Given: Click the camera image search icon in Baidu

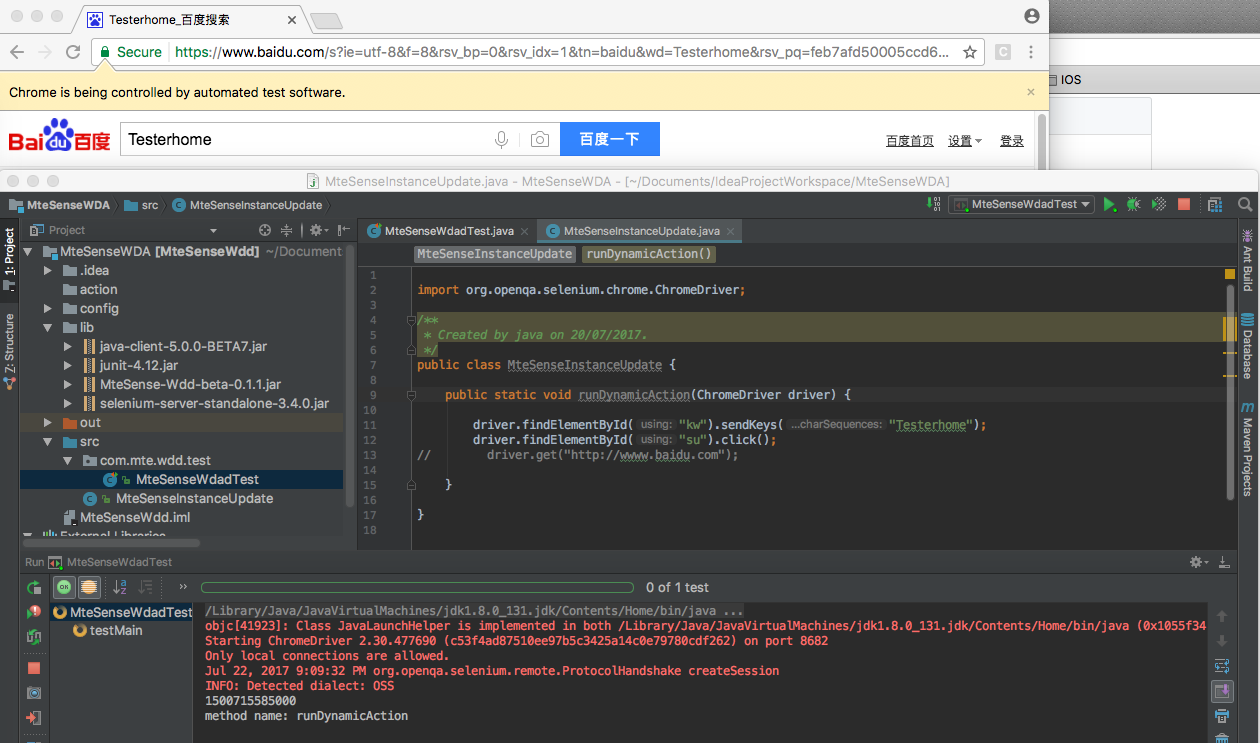Looking at the screenshot, I should click(540, 140).
